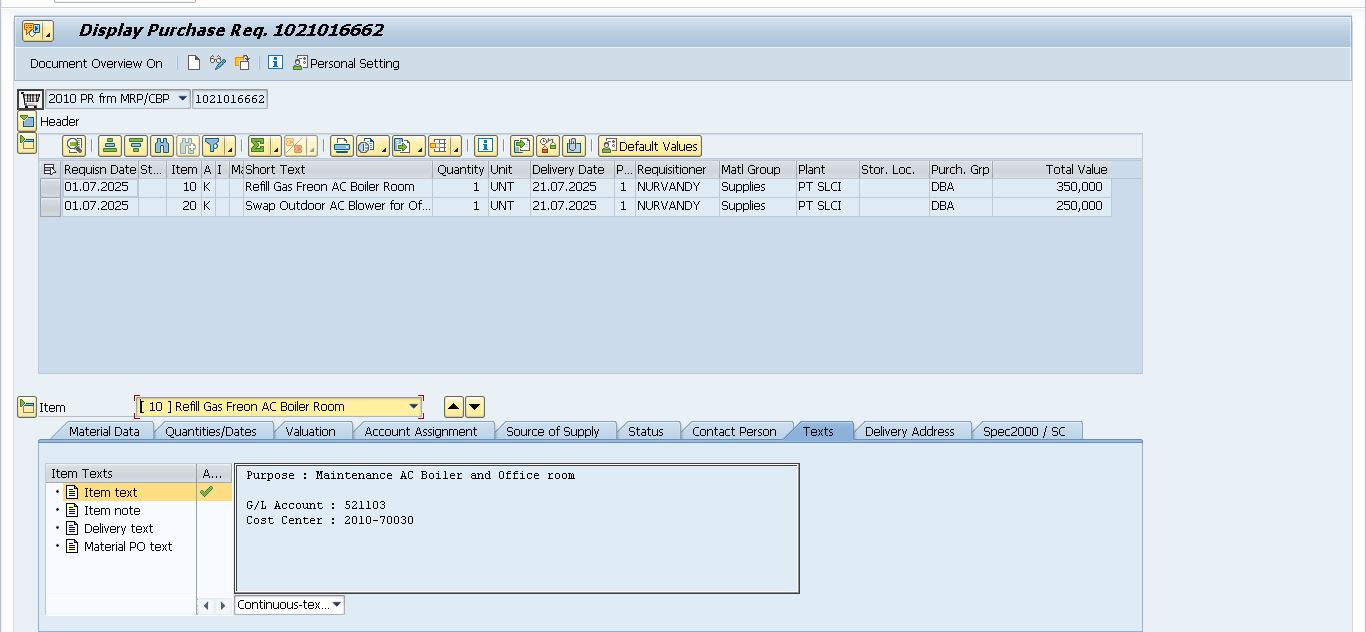Toggle Display/Change mode glasses-pencil icon
Viewport: 1366px width, 632px height.
pyautogui.click(x=218, y=63)
